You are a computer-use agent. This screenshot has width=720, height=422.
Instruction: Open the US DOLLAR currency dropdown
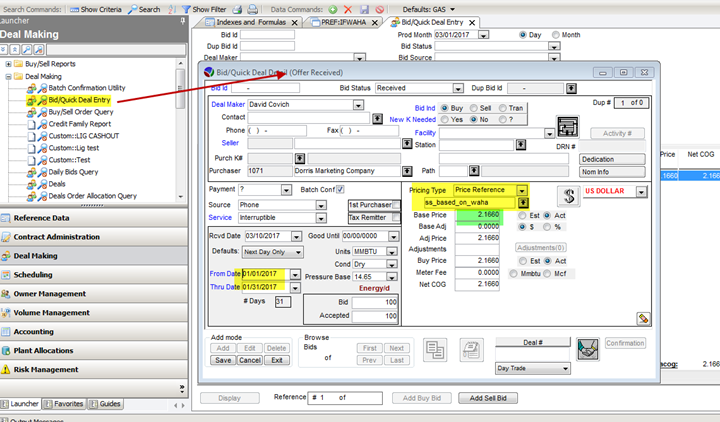coord(643,191)
